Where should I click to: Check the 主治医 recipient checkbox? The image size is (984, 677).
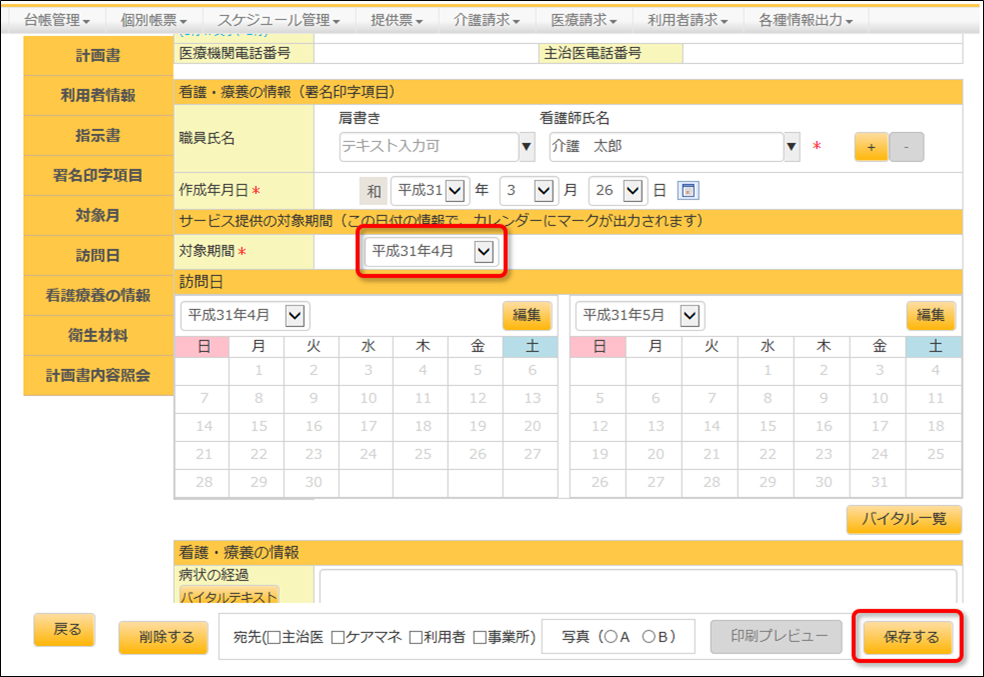tap(274, 637)
